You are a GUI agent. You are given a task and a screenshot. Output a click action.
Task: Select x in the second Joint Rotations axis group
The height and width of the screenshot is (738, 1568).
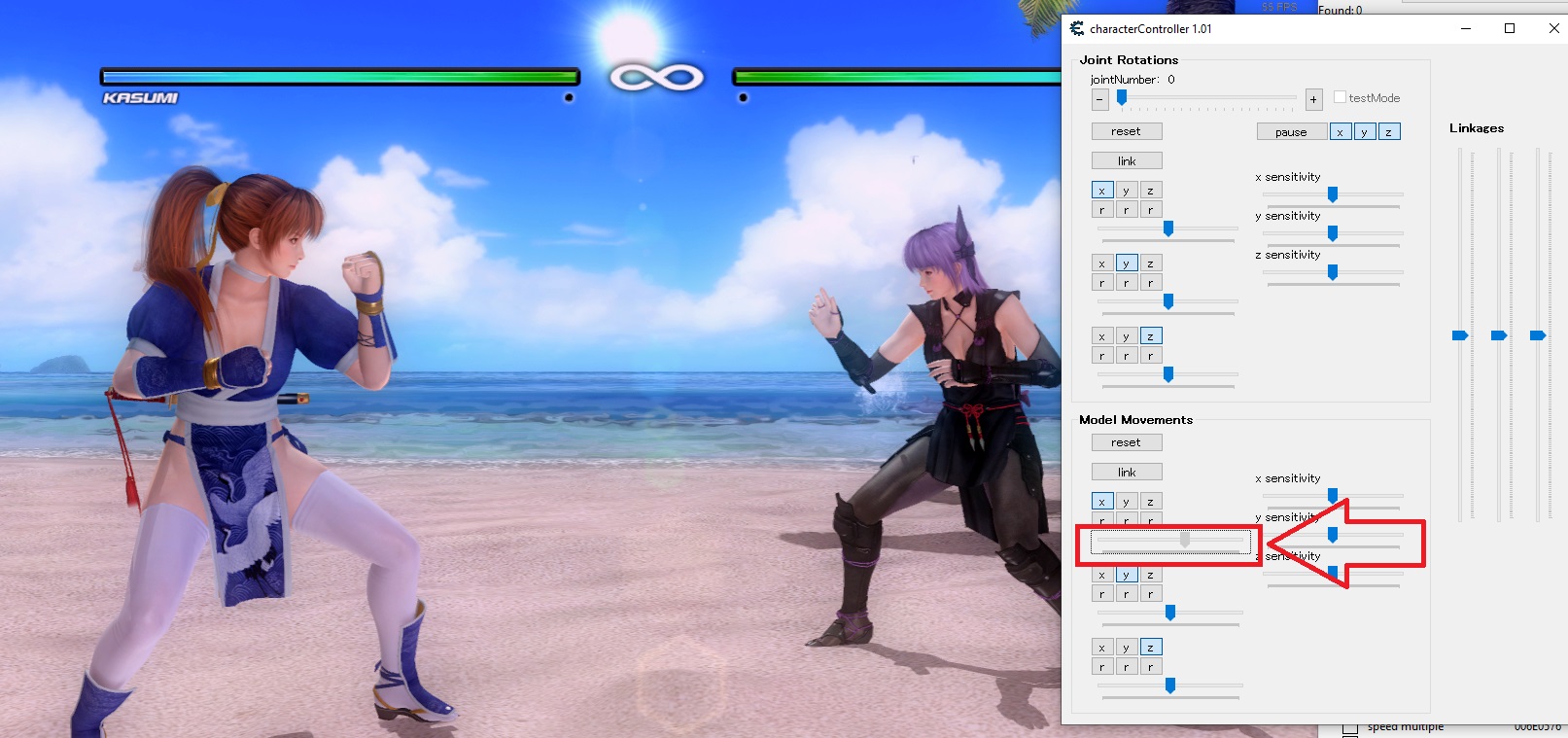click(1102, 264)
